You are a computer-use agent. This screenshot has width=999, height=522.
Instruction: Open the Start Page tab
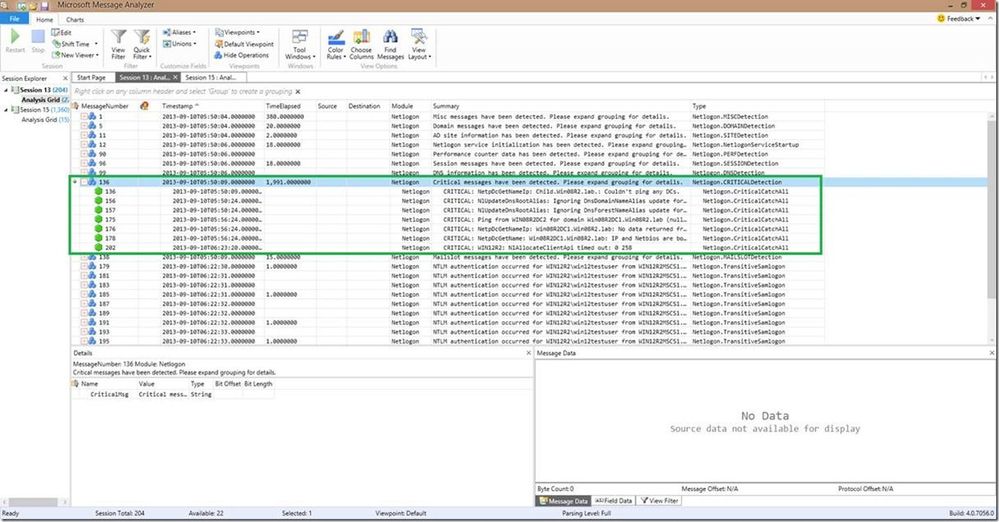coord(91,77)
